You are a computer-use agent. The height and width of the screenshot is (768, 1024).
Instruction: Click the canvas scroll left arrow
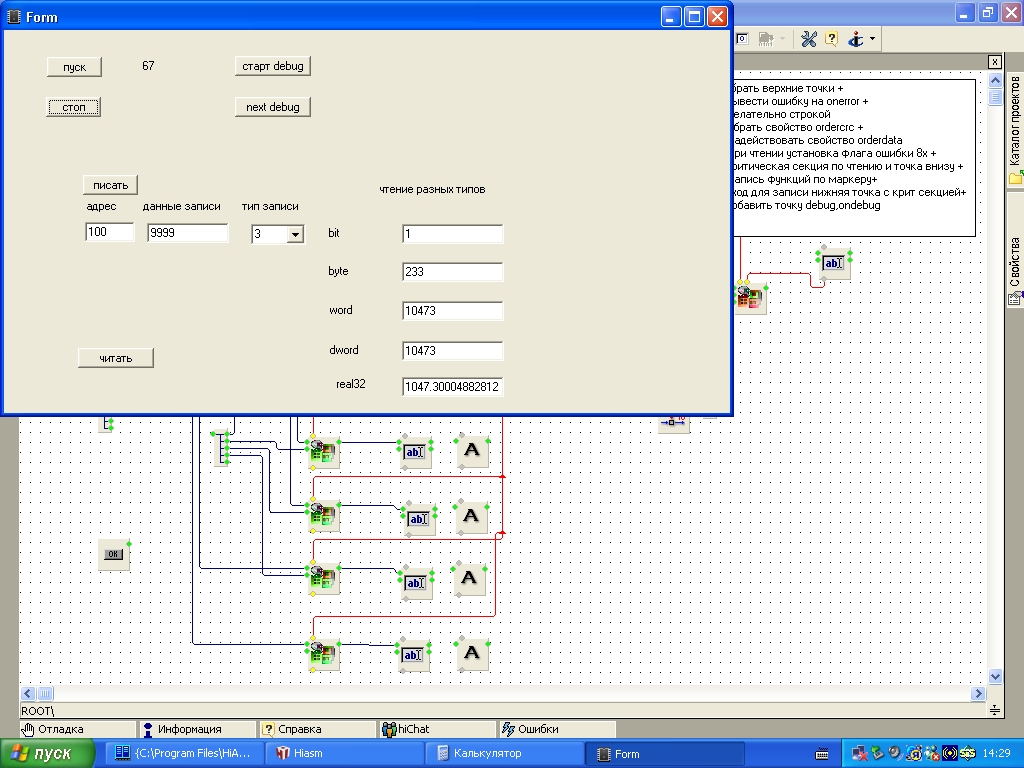click(x=28, y=693)
